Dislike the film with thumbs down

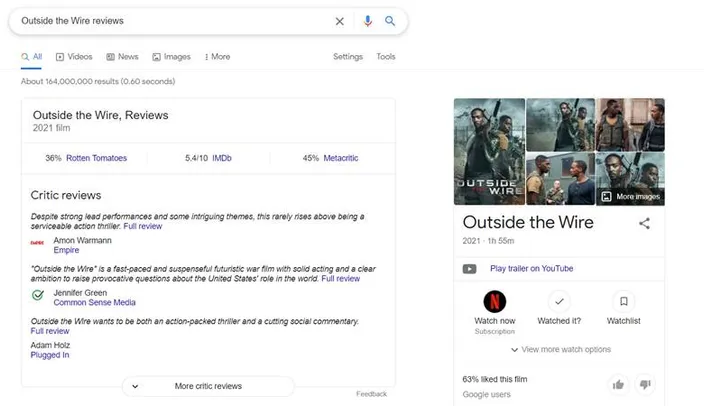point(645,384)
